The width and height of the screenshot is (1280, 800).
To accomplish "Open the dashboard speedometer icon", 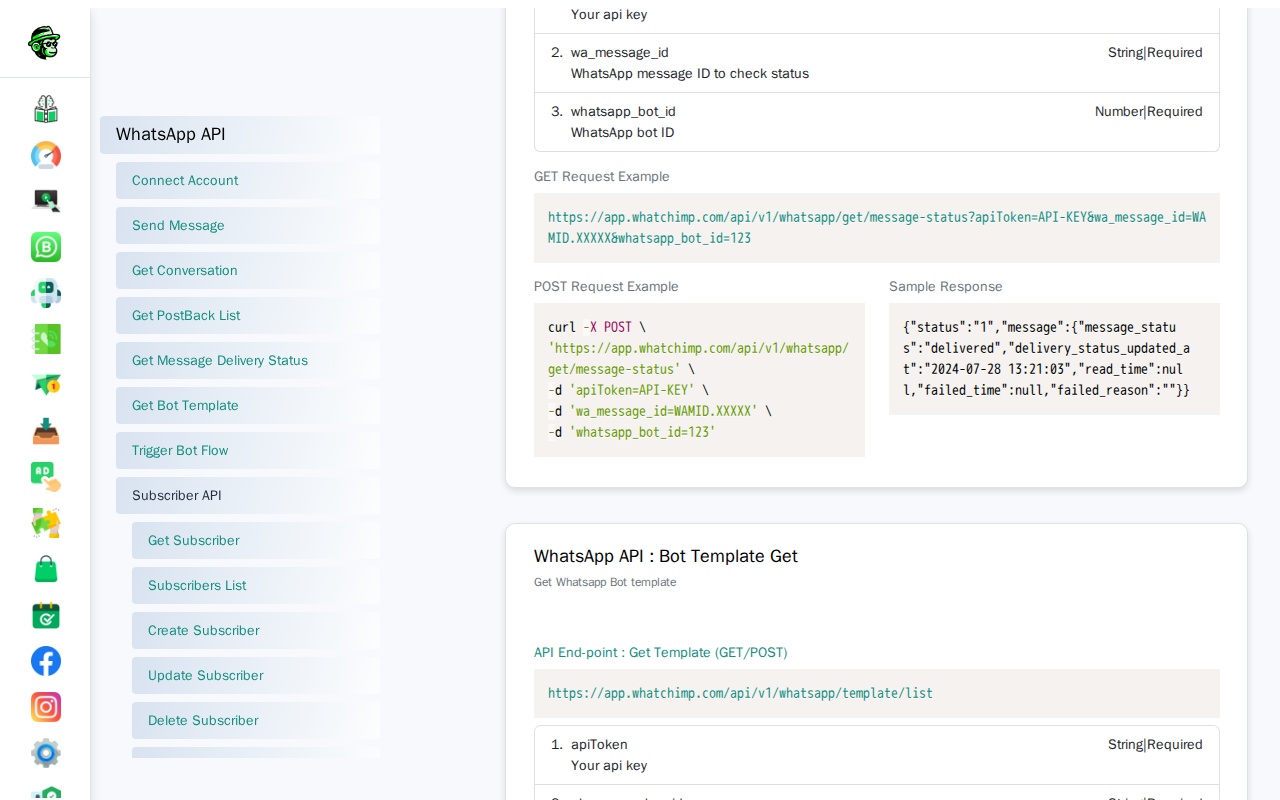I will 46,155.
